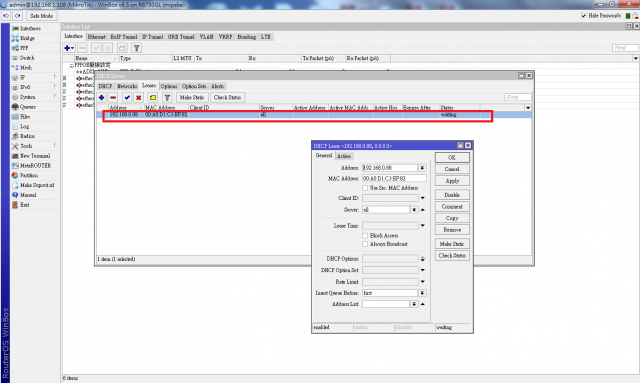The image size is (640, 383).
Task: Click blue checkmark enable icon in DHCP Server toolbar
Action: click(x=127, y=98)
